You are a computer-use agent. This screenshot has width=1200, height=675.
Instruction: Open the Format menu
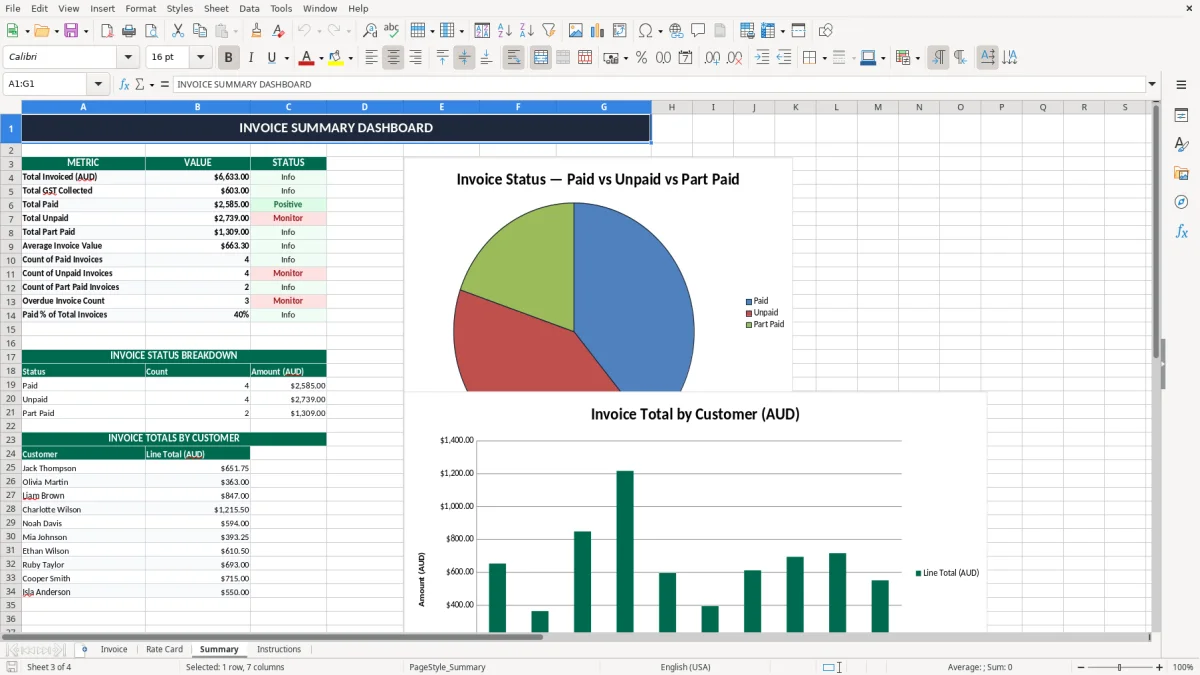140,8
